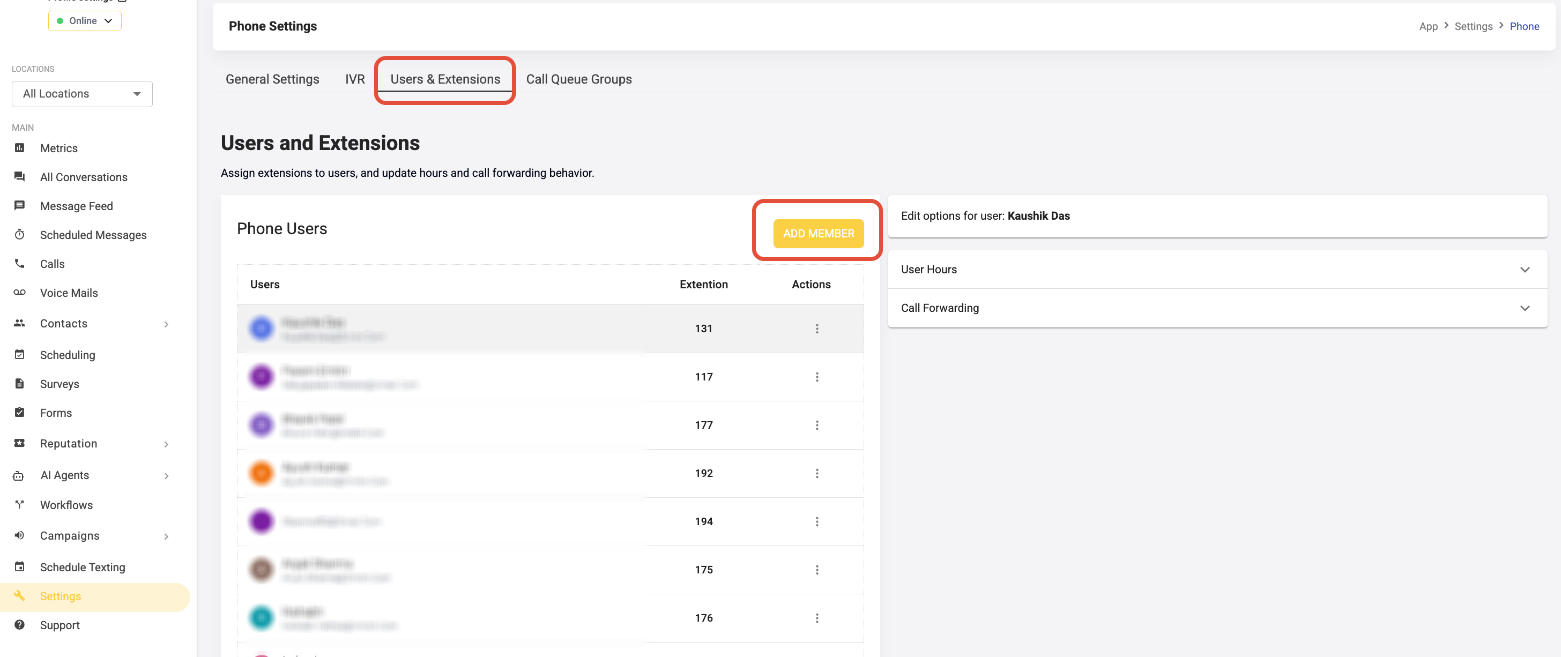Click the AI Agents robot icon
The image size is (1561, 657).
point(19,475)
